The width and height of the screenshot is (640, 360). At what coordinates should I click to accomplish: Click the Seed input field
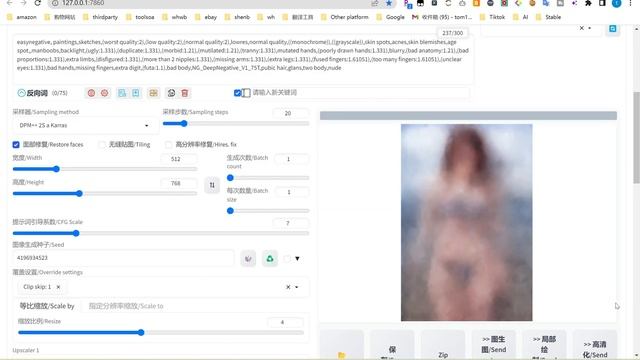[124, 258]
